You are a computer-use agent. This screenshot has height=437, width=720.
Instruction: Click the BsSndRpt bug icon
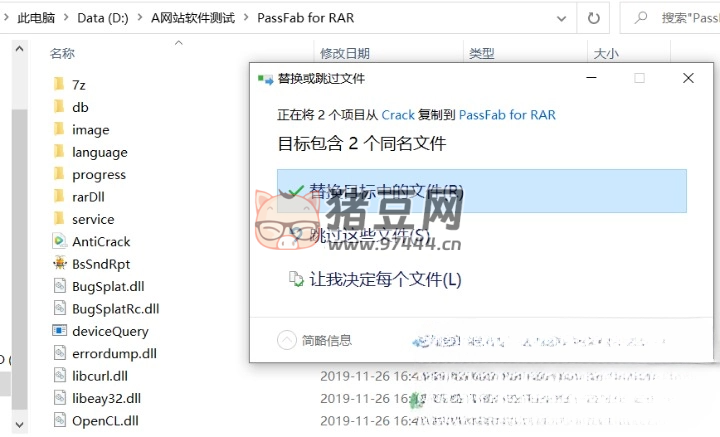60,263
